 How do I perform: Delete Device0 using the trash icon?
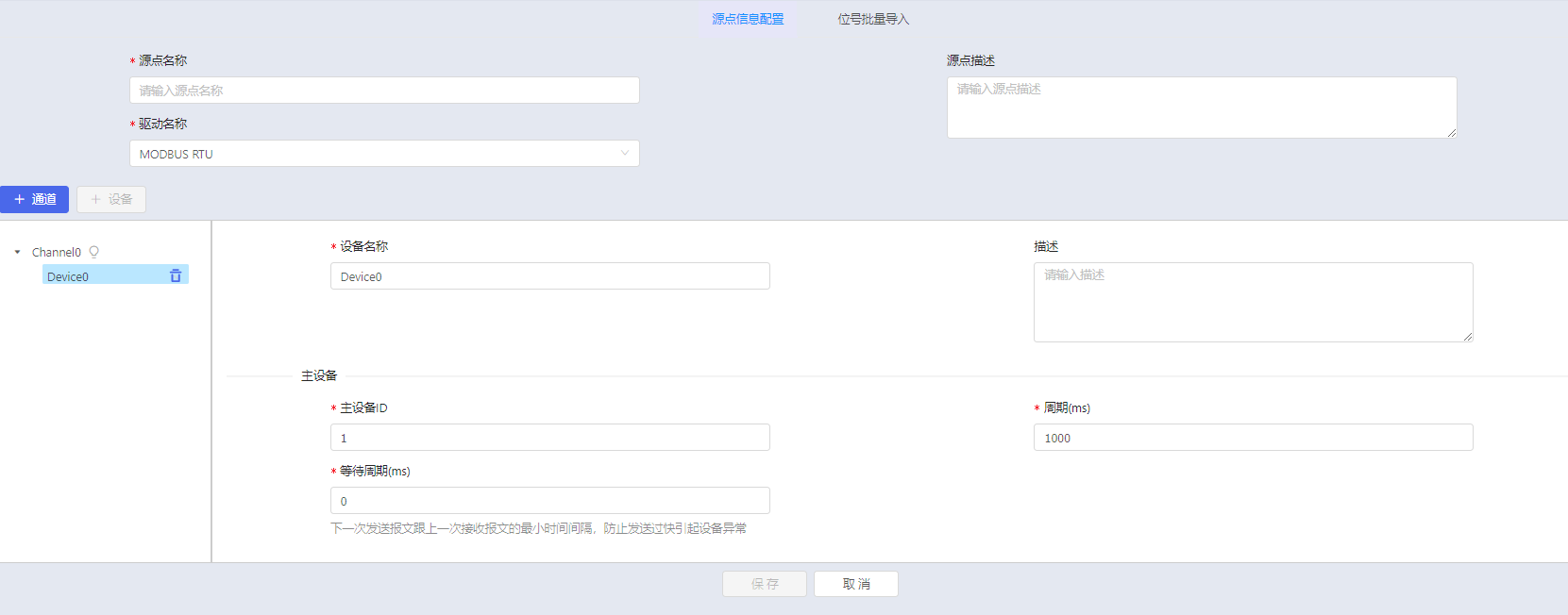coord(176,275)
